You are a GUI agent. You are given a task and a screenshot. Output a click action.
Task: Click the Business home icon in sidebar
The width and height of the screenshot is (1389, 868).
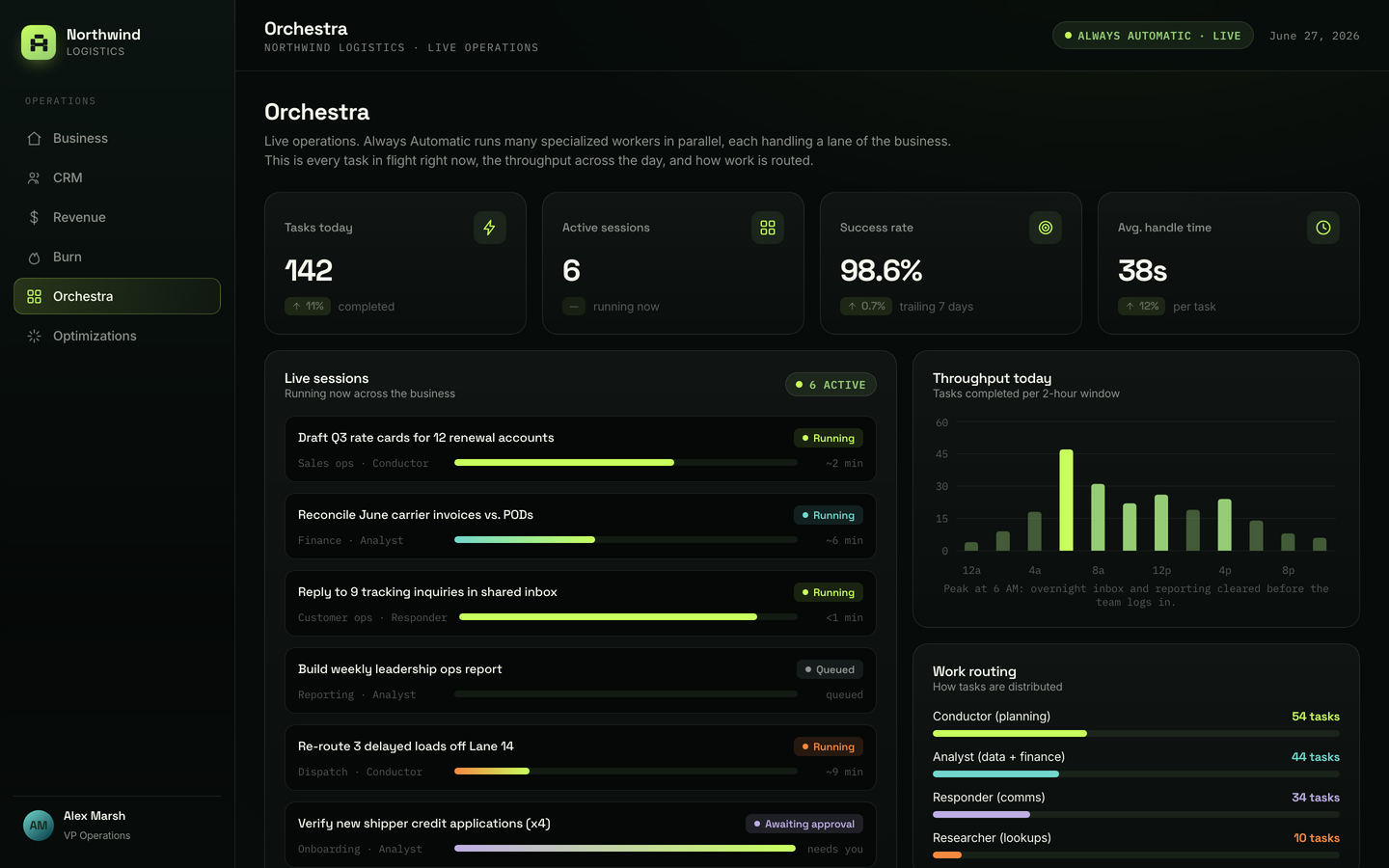click(x=34, y=138)
